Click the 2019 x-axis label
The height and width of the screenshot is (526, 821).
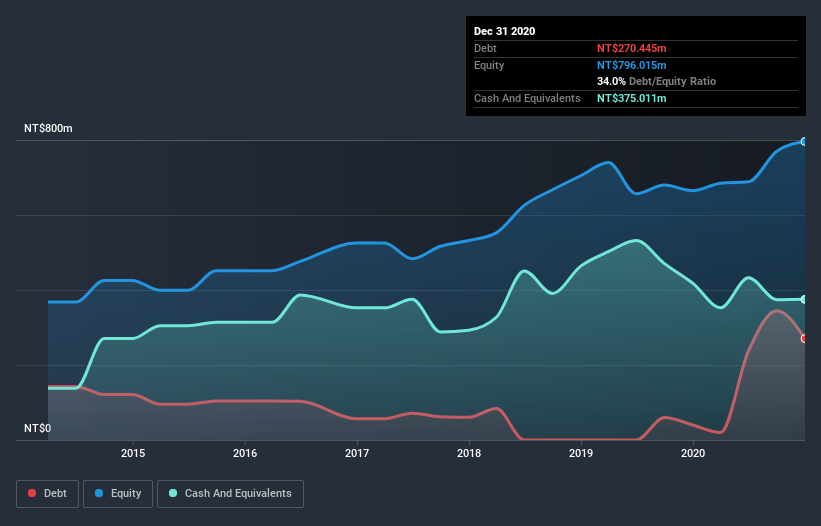click(581, 453)
